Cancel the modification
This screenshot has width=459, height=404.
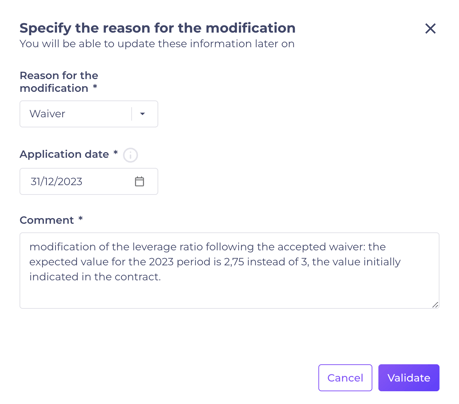345,377
